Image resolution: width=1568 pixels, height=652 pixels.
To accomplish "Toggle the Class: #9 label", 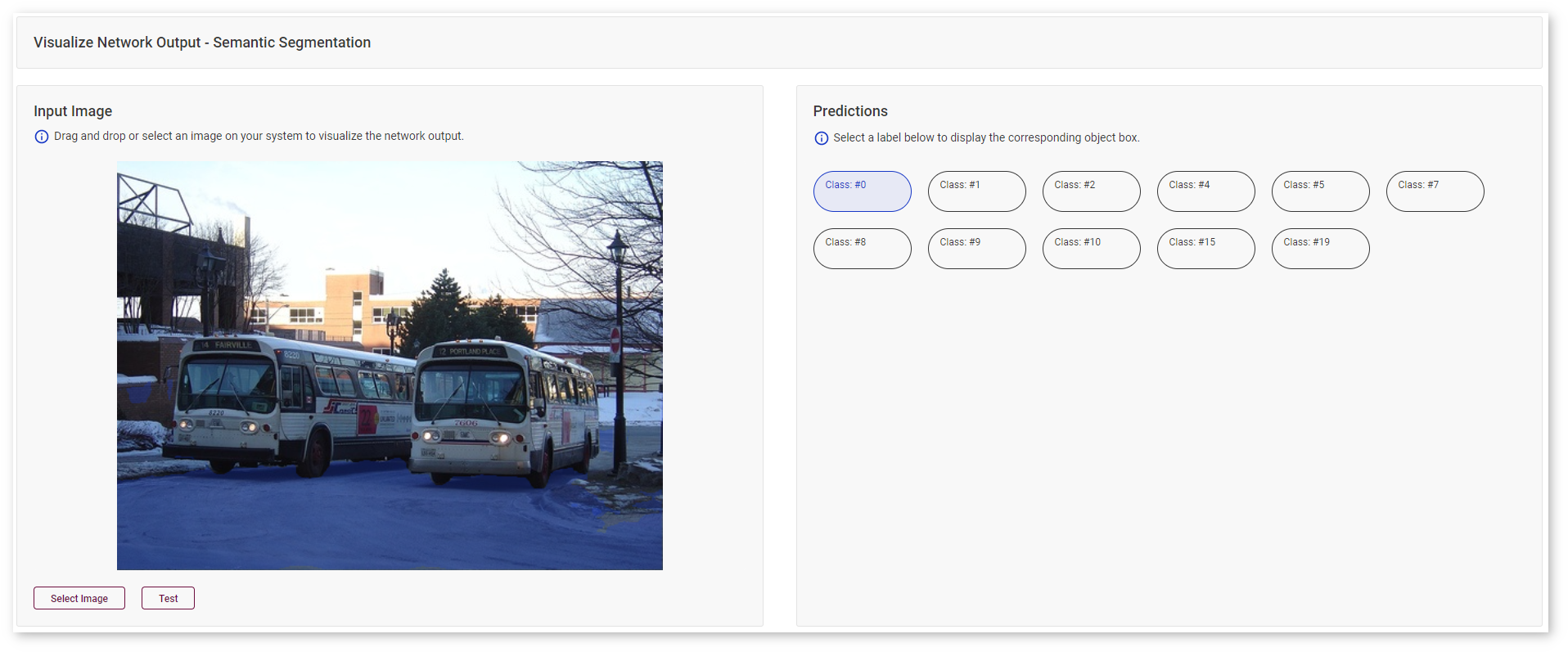I will coord(976,249).
